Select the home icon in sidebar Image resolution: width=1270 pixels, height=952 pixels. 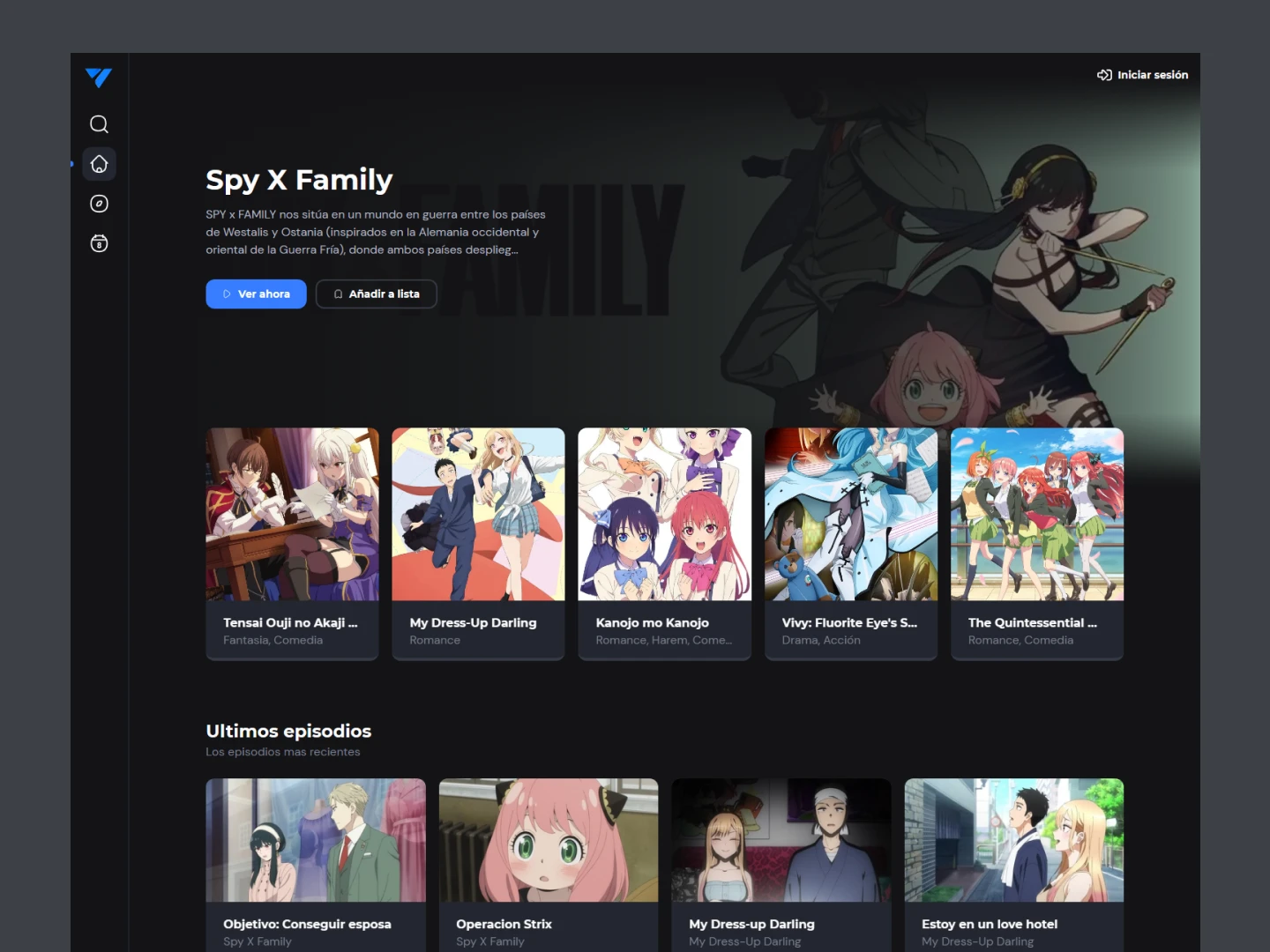99,164
